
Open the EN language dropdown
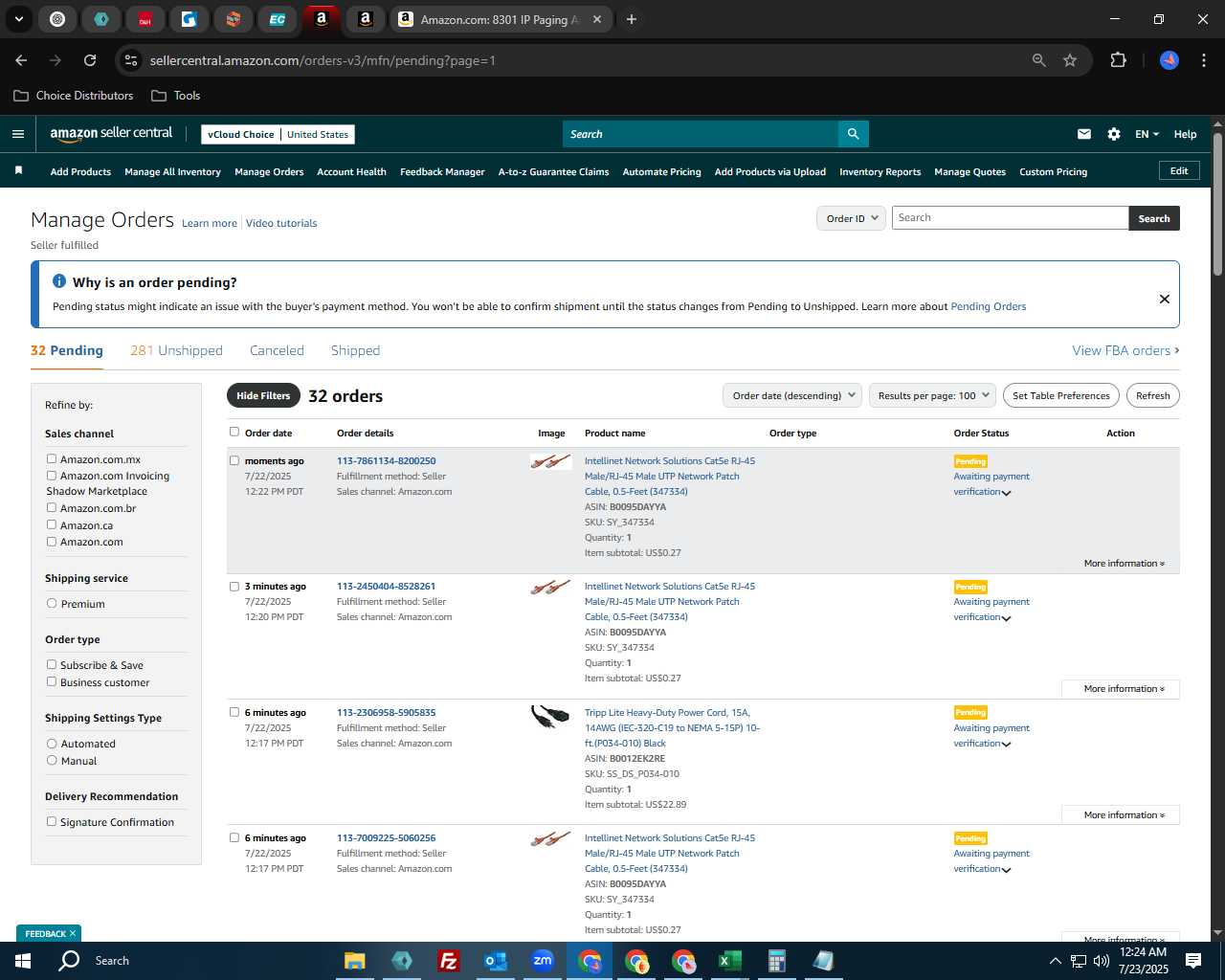point(1147,134)
